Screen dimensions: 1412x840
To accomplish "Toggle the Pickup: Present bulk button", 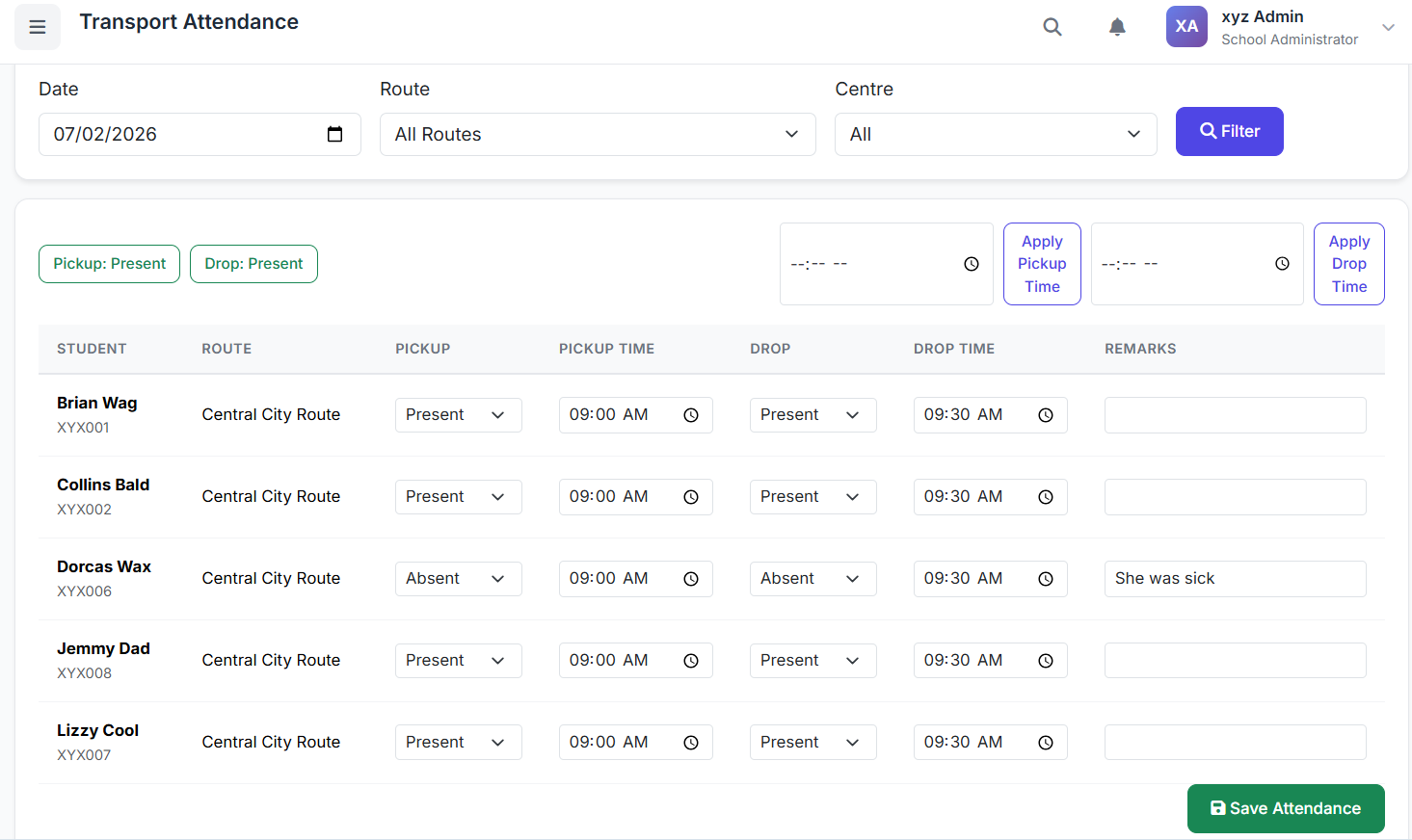I will (x=109, y=264).
